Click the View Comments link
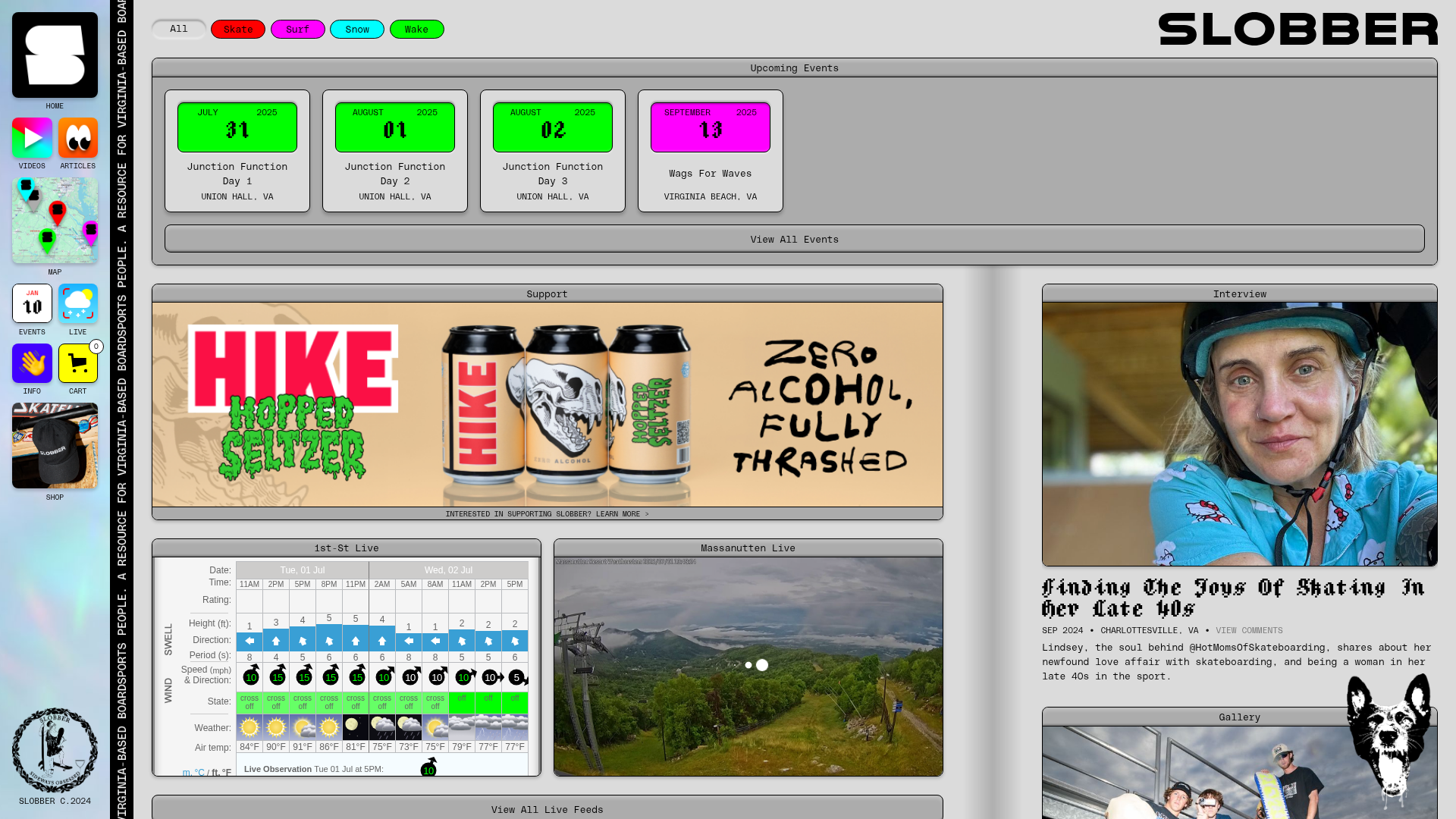 click(1249, 630)
